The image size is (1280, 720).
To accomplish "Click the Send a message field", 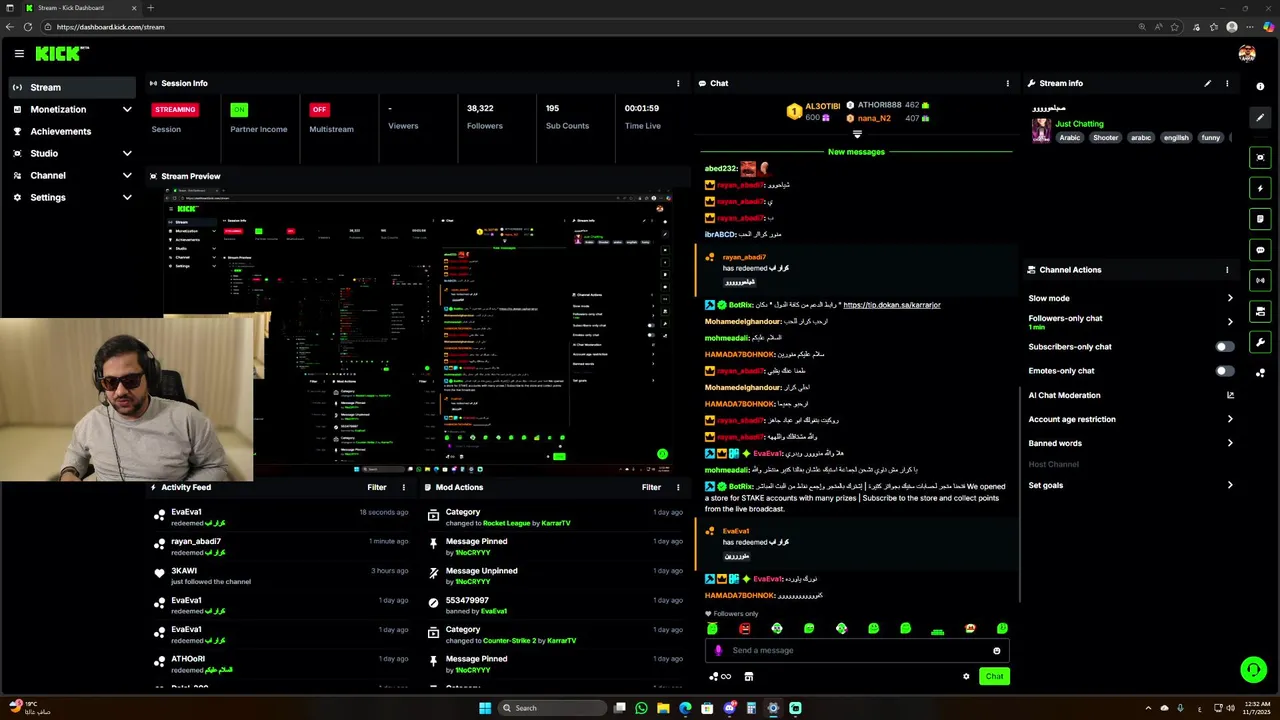I will point(858,651).
